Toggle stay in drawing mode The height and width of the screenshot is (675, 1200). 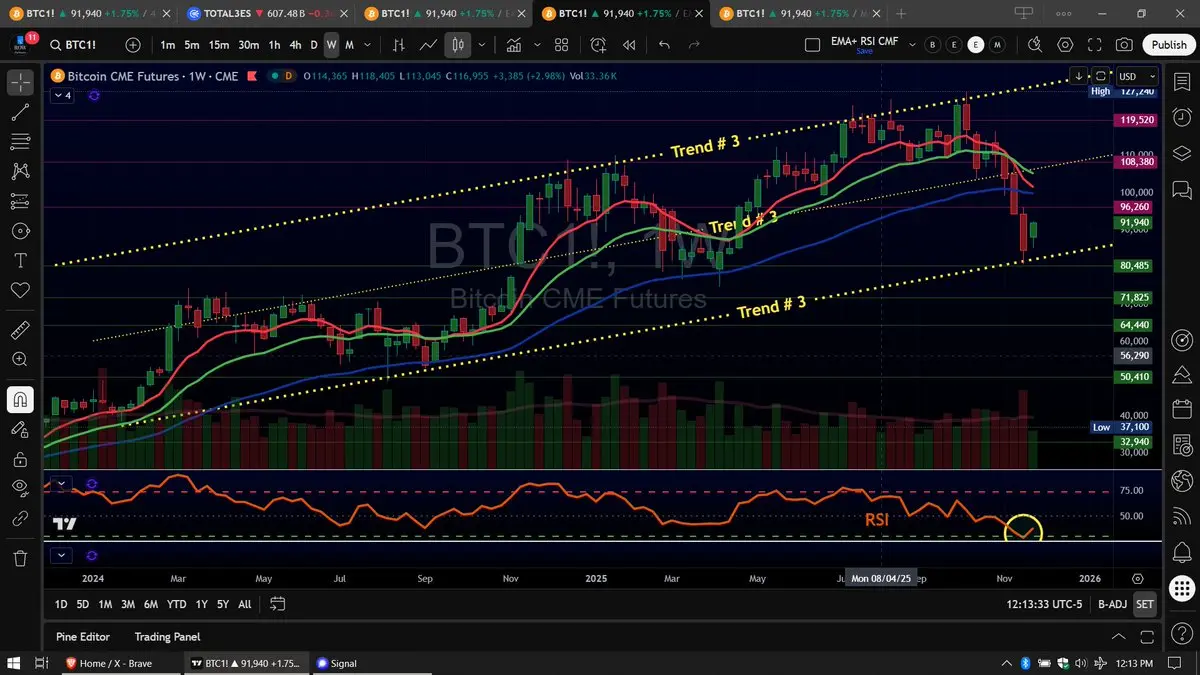[x=20, y=429]
